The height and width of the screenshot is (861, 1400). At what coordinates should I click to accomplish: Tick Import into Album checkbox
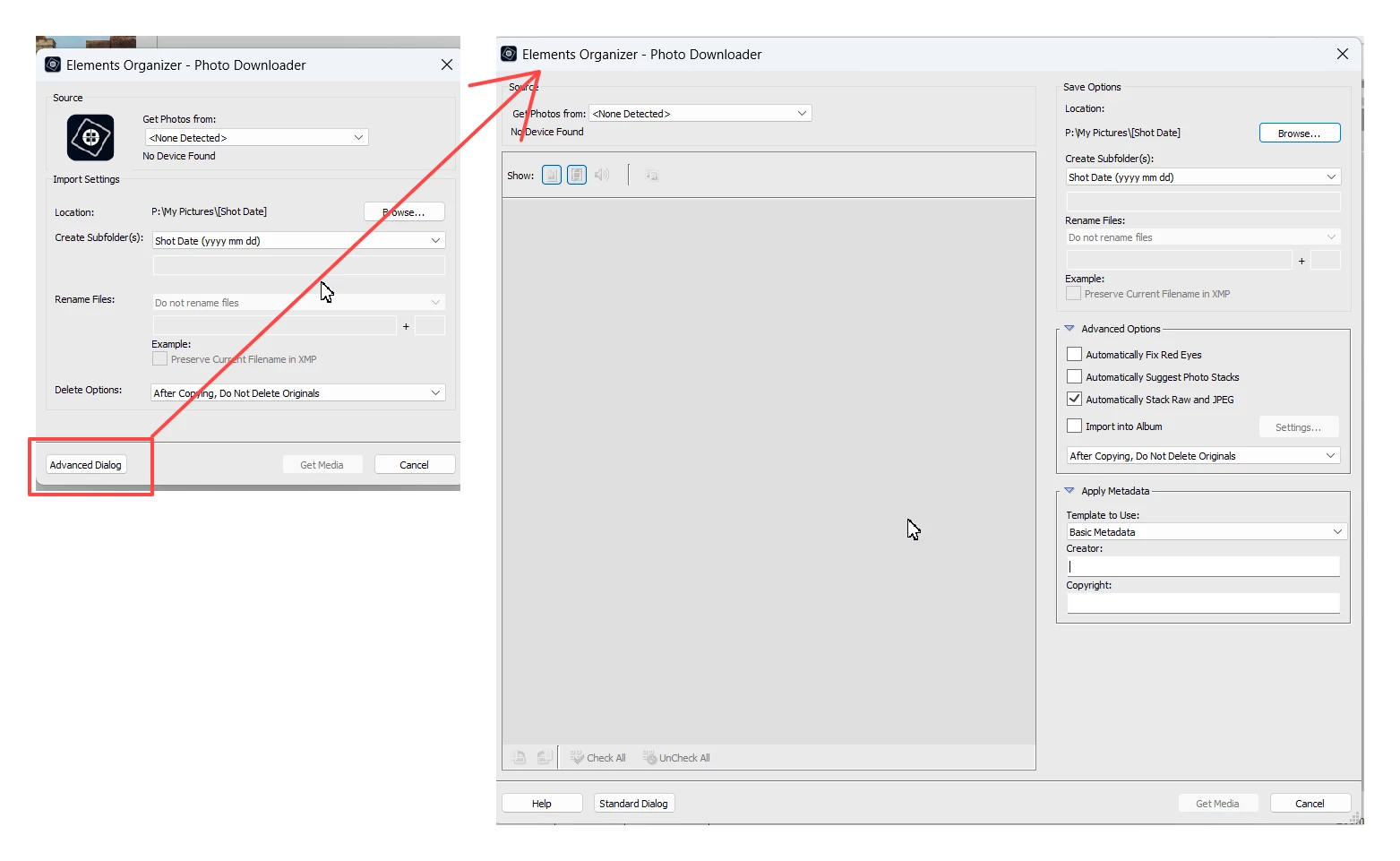point(1075,426)
